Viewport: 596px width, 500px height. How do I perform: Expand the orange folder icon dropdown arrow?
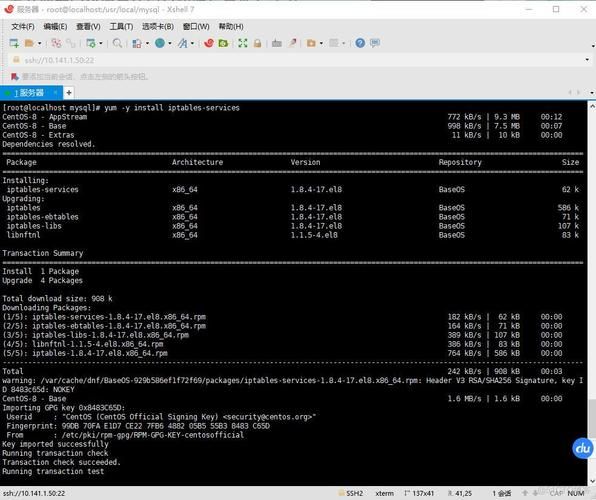coord(321,43)
